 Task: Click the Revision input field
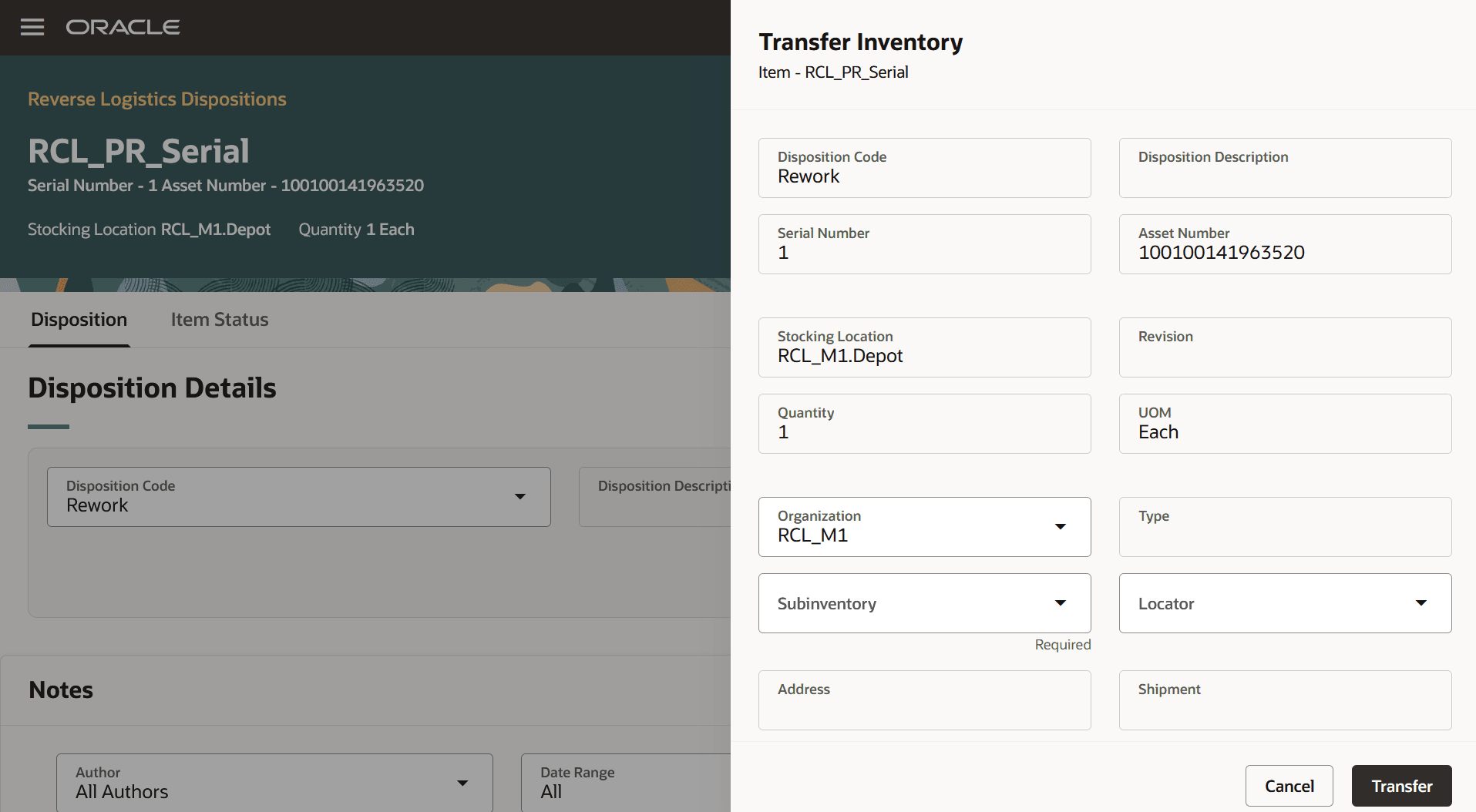tap(1283, 347)
